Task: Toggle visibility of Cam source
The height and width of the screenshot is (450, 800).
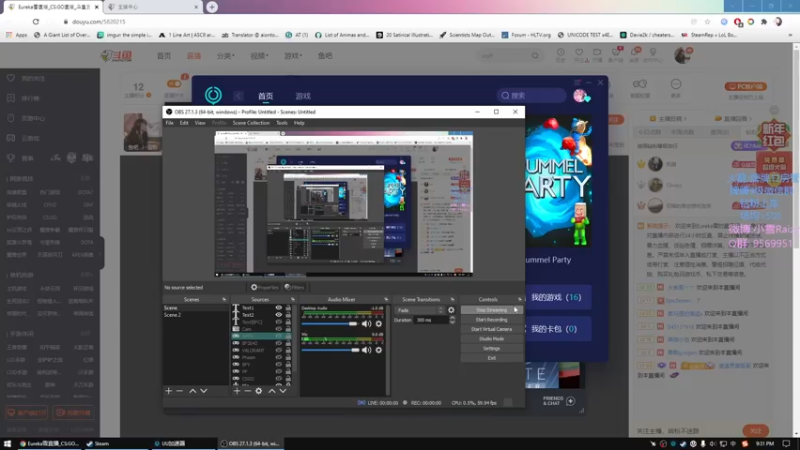Action: 279,329
